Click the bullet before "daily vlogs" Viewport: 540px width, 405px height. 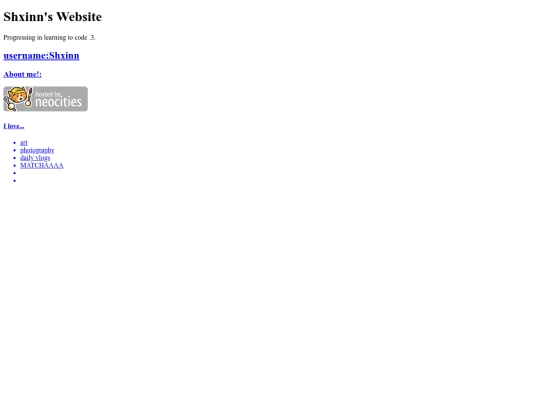click(x=15, y=158)
